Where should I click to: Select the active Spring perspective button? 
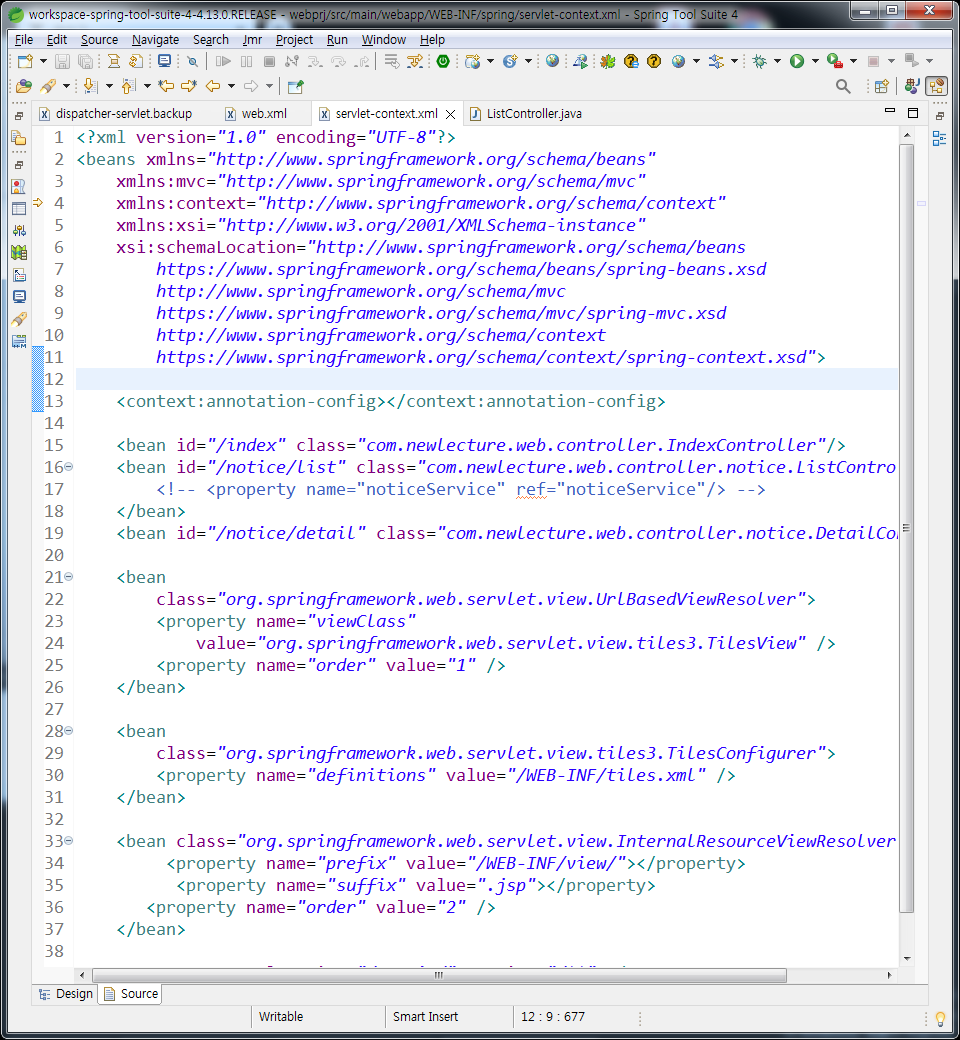[x=937, y=86]
